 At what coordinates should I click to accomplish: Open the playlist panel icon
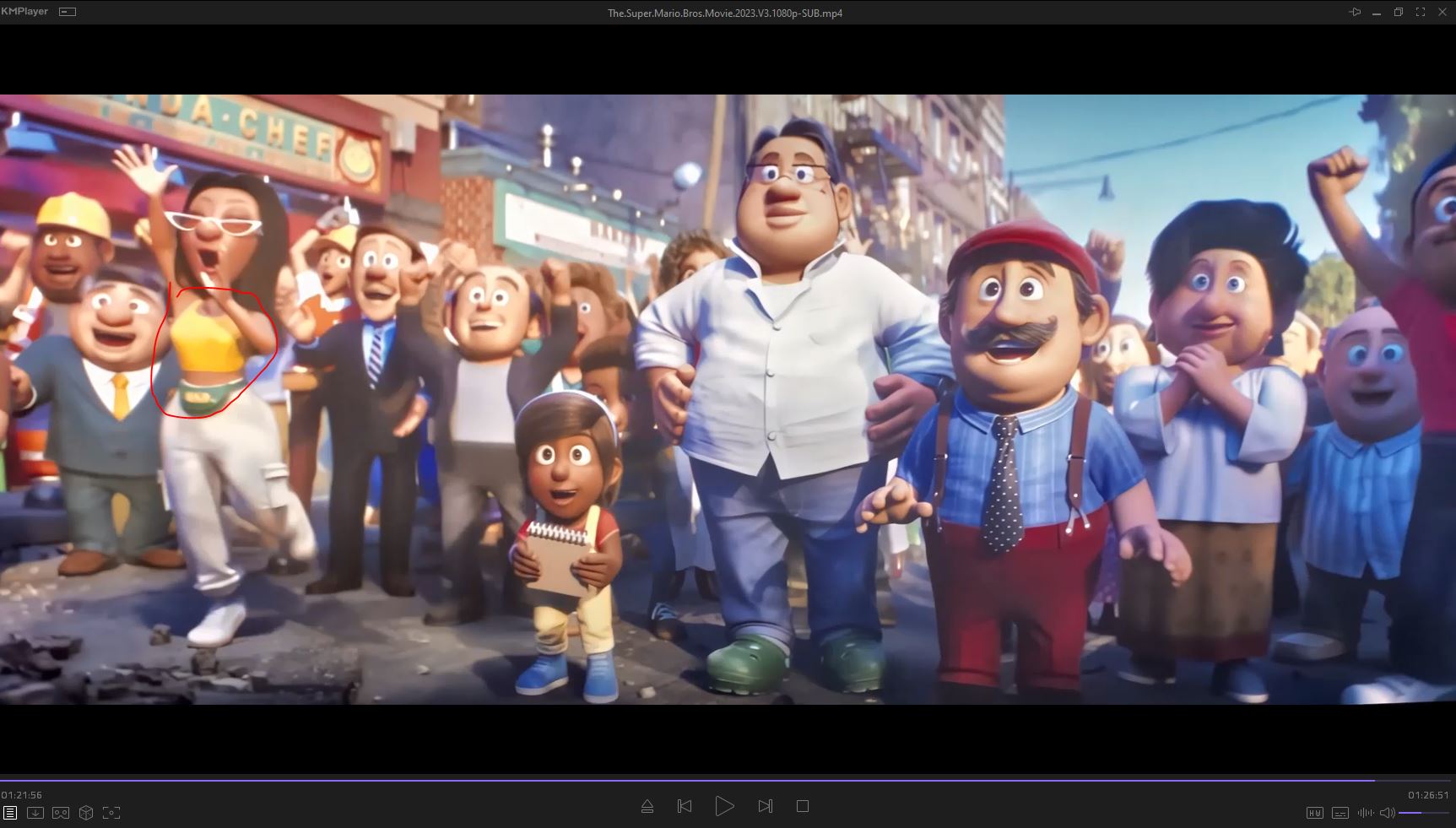[x=10, y=813]
